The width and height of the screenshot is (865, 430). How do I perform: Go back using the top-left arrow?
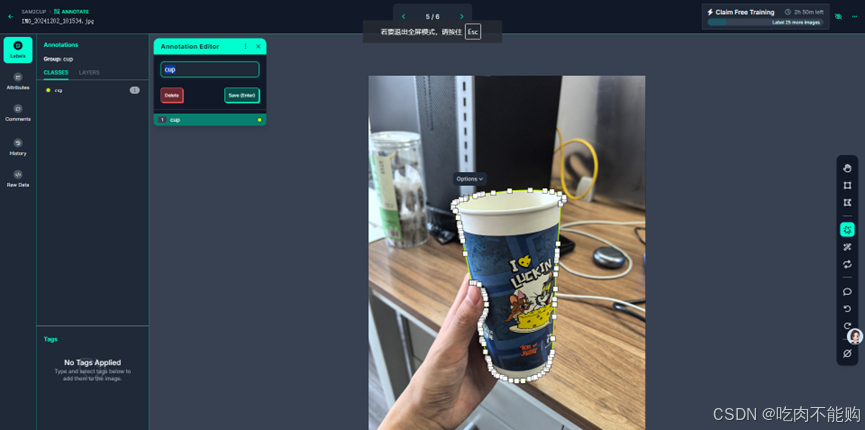pos(10,17)
